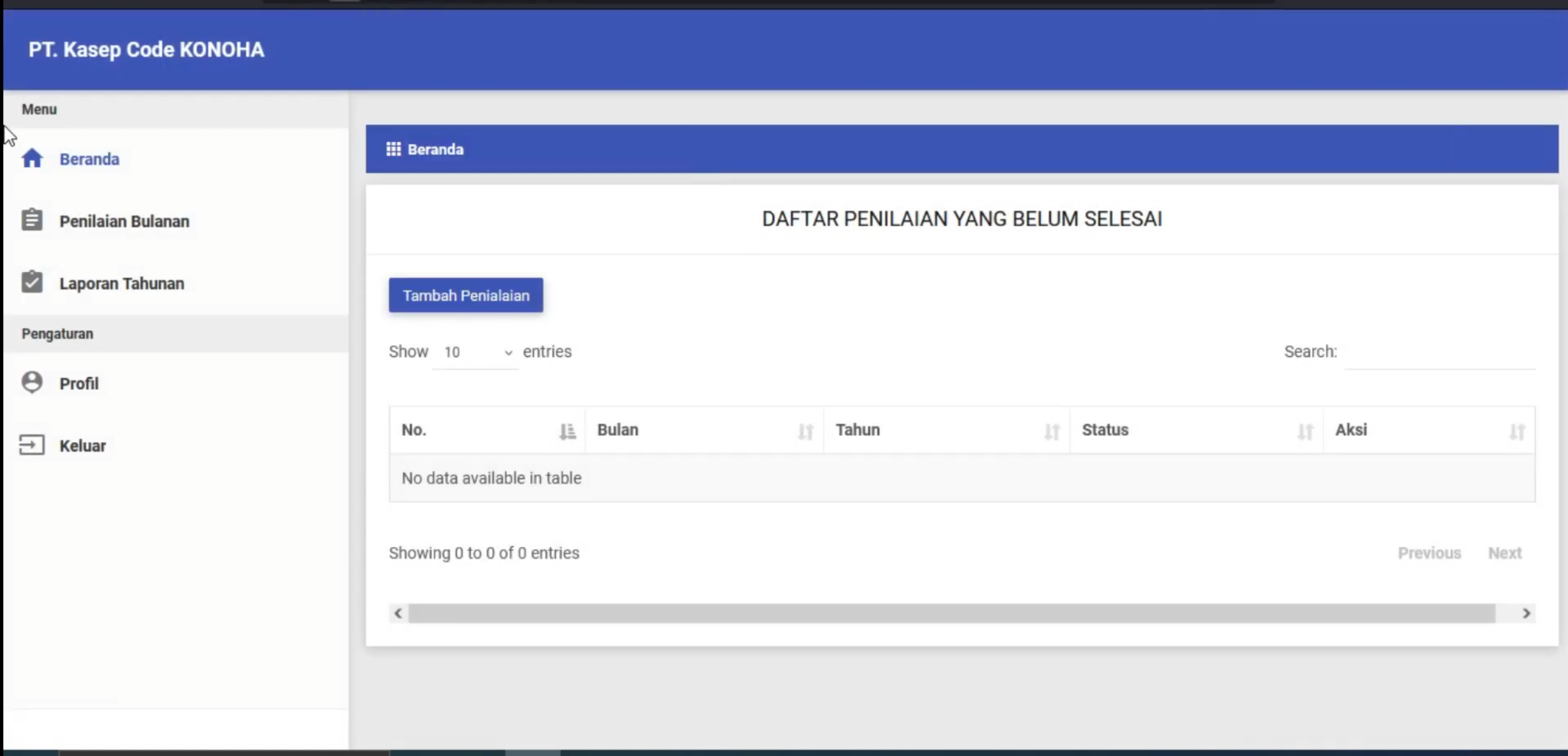
Task: Click the Tambah Penialaian button
Action: (x=466, y=296)
